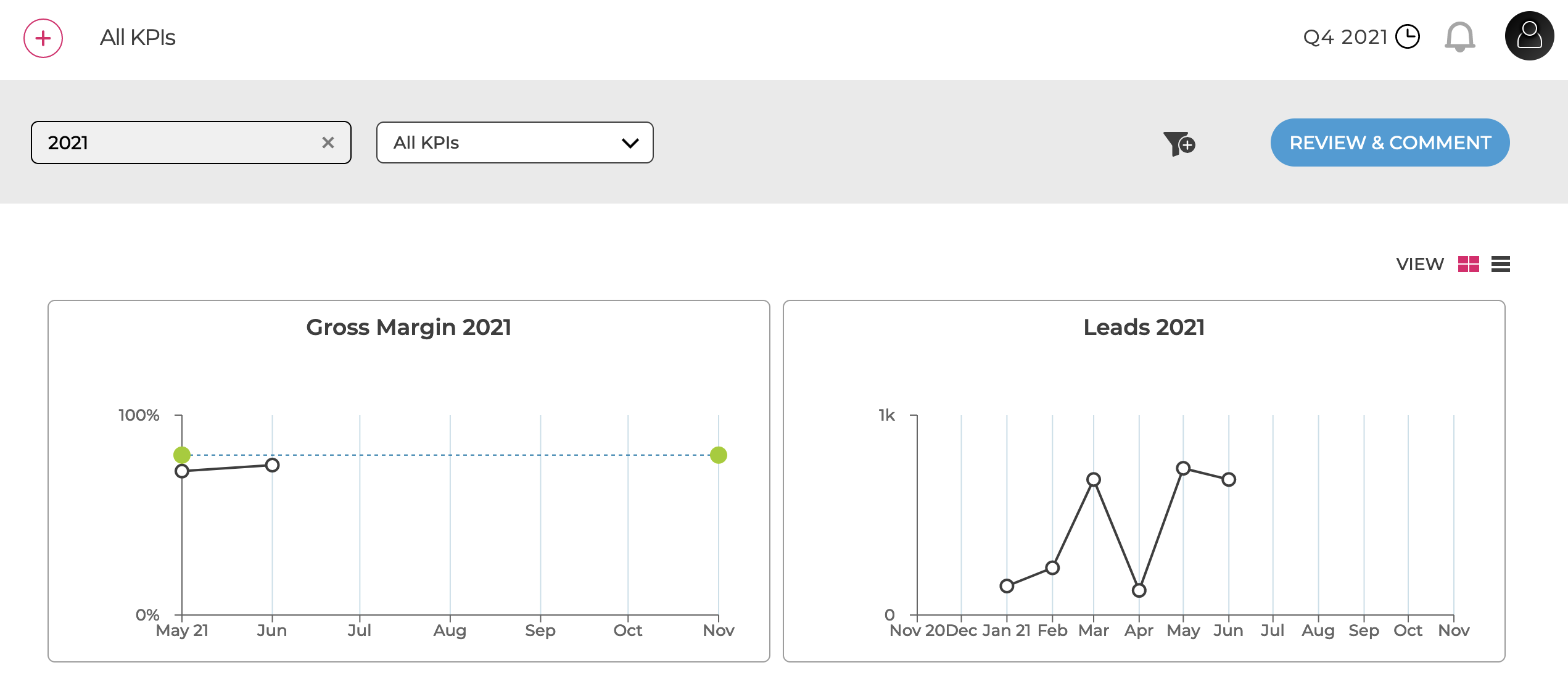This screenshot has height=681, width=1568.
Task: Open the Leads 2021 chart title
Action: coord(1144,327)
